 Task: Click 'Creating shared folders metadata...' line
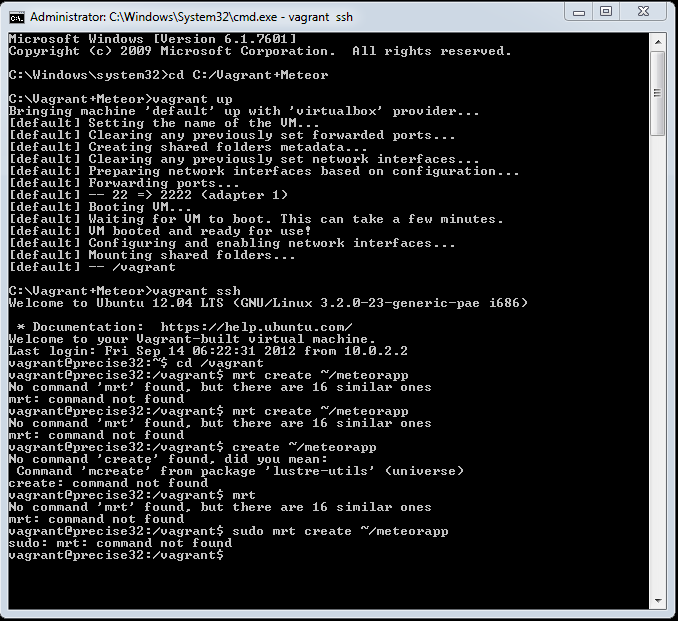188,147
